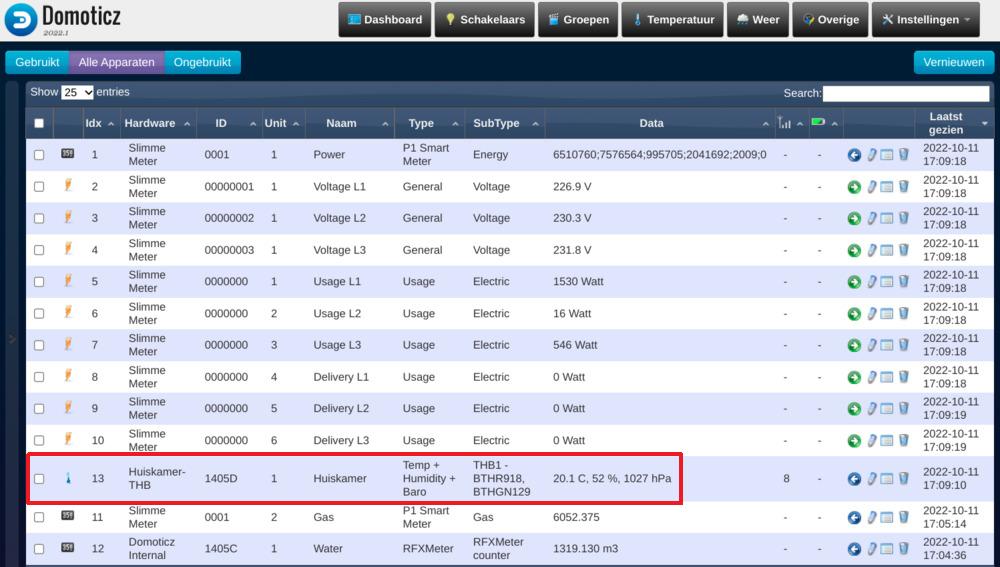Click green add arrow for Delivery L3
This screenshot has width=1000, height=567.
854,441
